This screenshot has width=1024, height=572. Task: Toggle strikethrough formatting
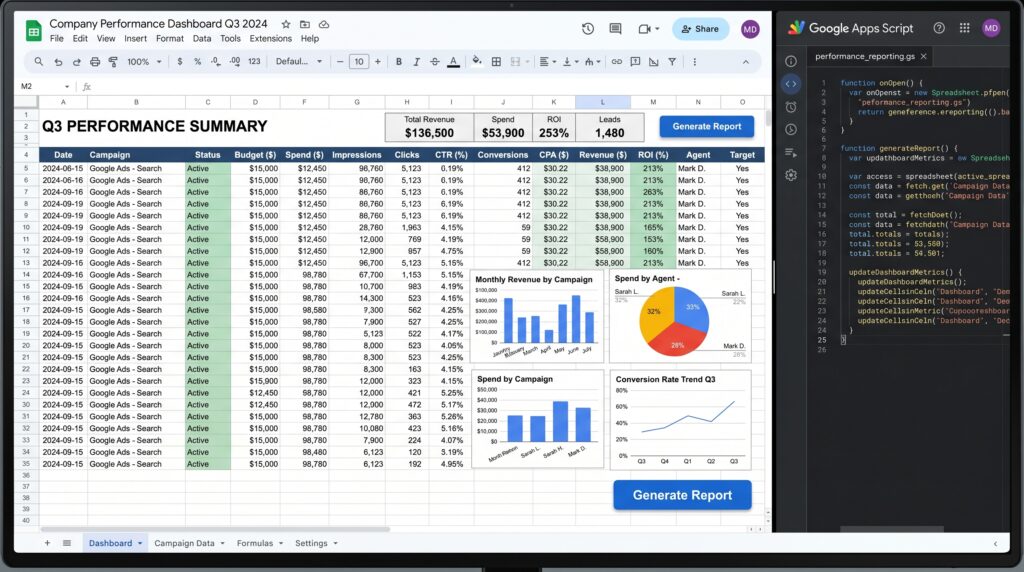(435, 62)
